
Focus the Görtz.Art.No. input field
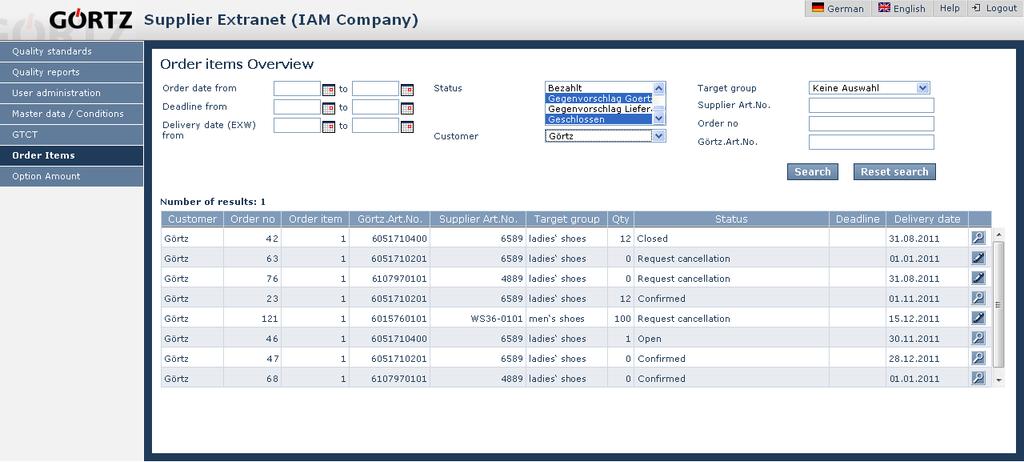click(871, 142)
